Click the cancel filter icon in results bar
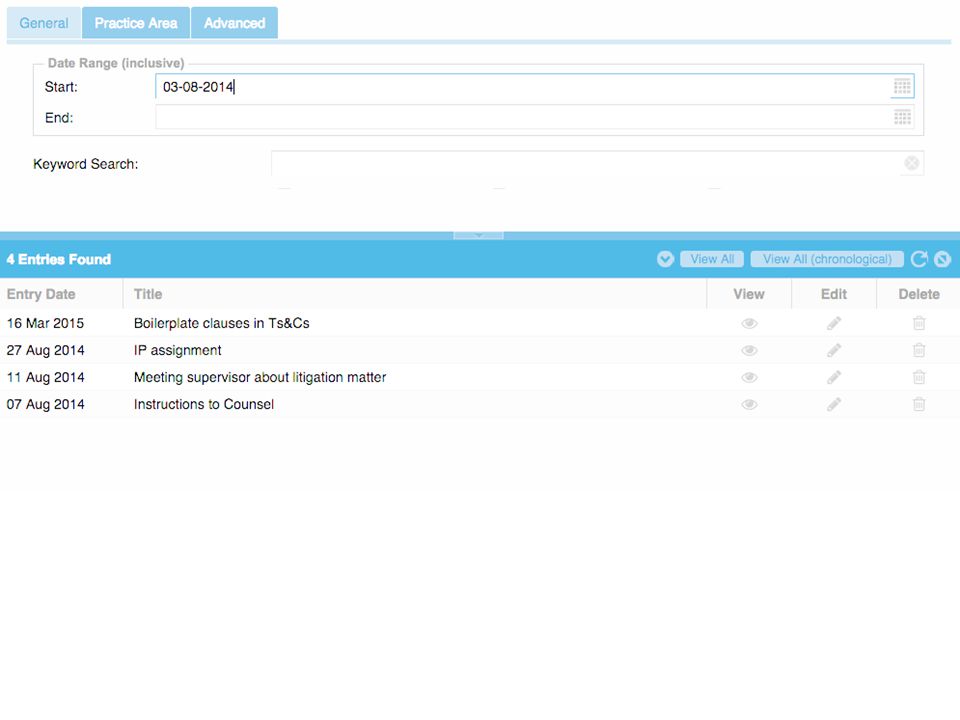Image resolution: width=960 pixels, height=720 pixels. pyautogui.click(x=942, y=259)
